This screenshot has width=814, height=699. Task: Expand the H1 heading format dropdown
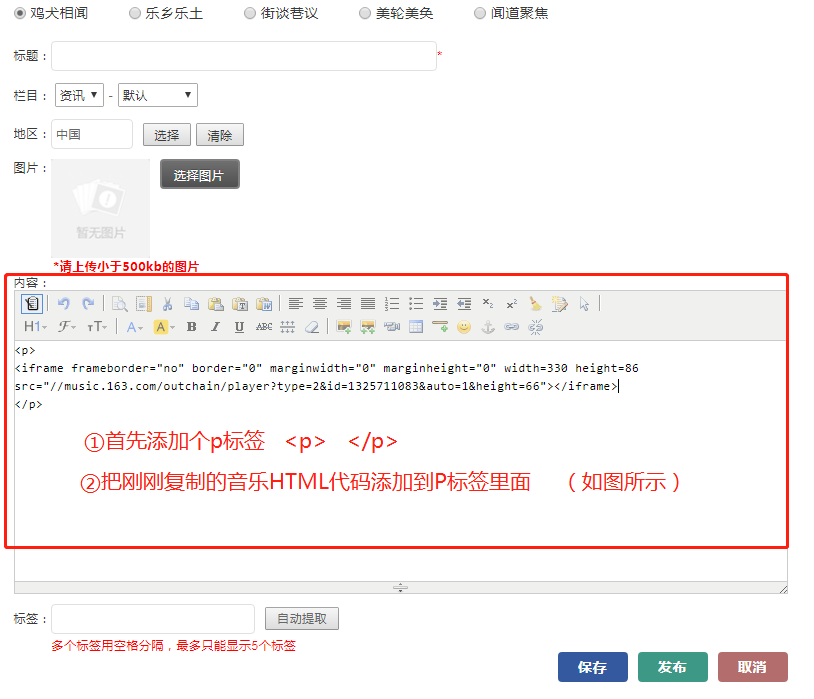coord(35,327)
